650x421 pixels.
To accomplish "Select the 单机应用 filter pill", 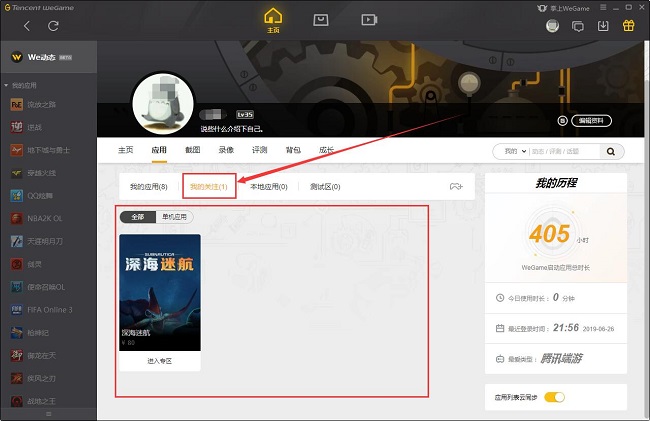I will pos(173,217).
